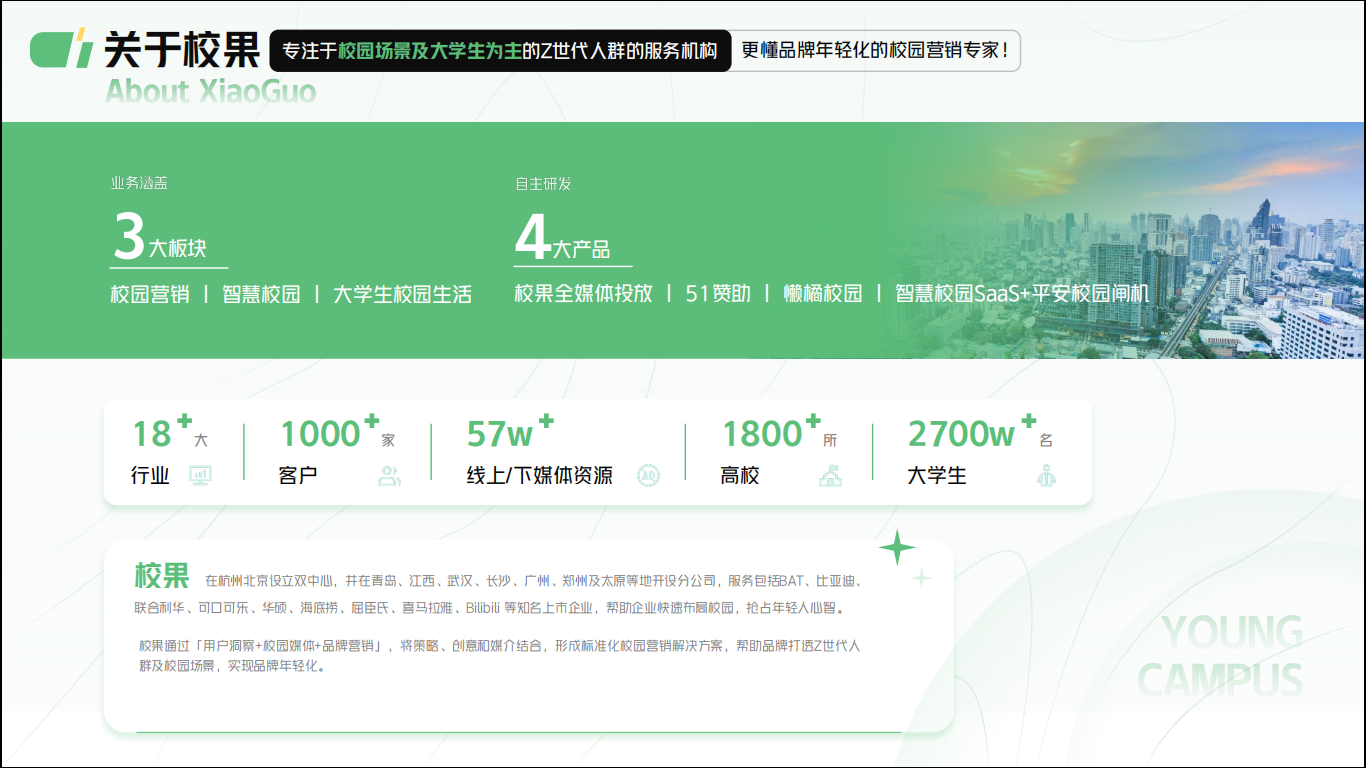Viewport: 1366px width, 768px height.
Task: Click the 关于校果 heading
Action: tap(181, 50)
